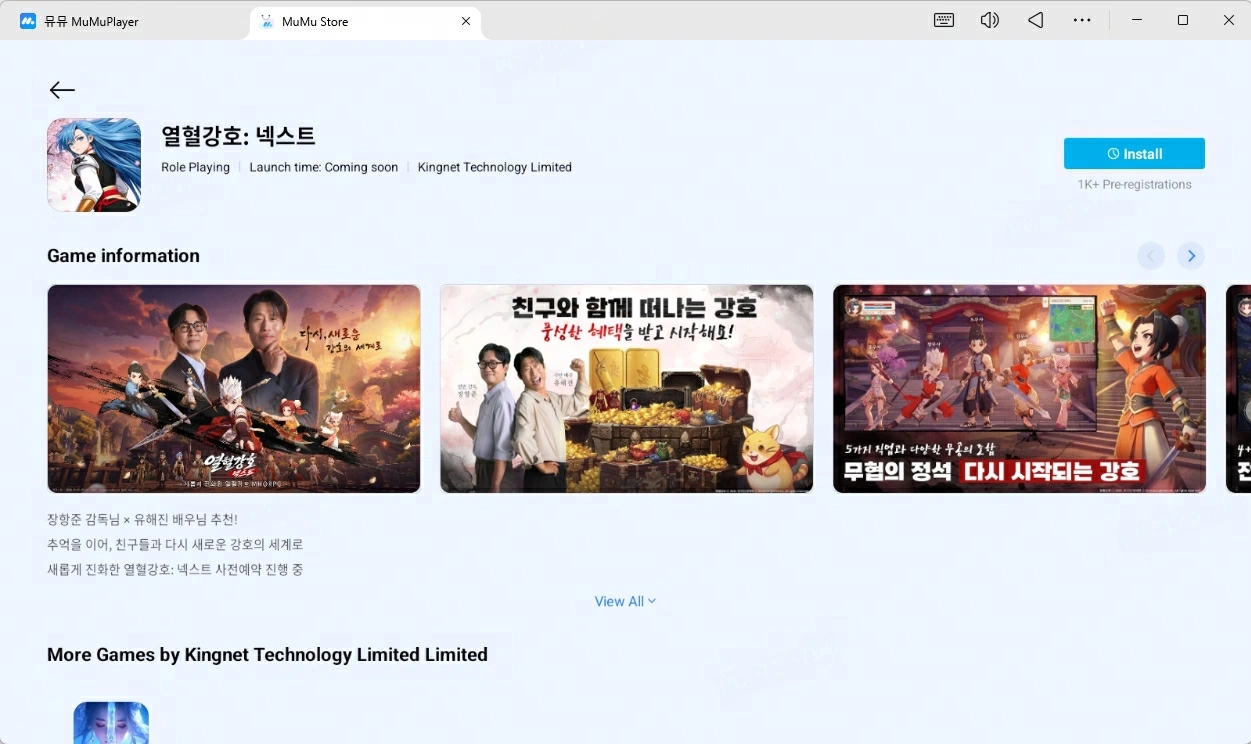1251x744 pixels.
Task: Close the MuMu Store tab
Action: (x=466, y=21)
